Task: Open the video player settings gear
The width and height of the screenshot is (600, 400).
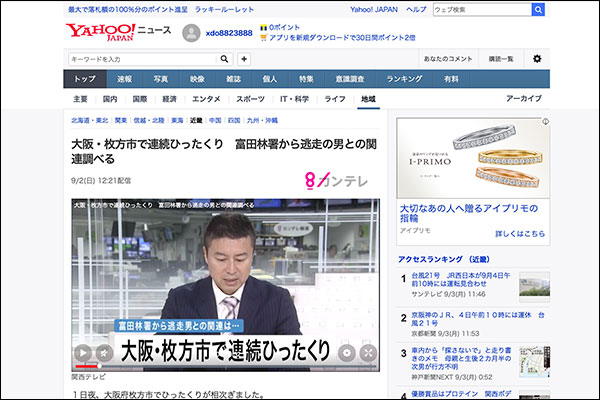Action: coord(346,352)
